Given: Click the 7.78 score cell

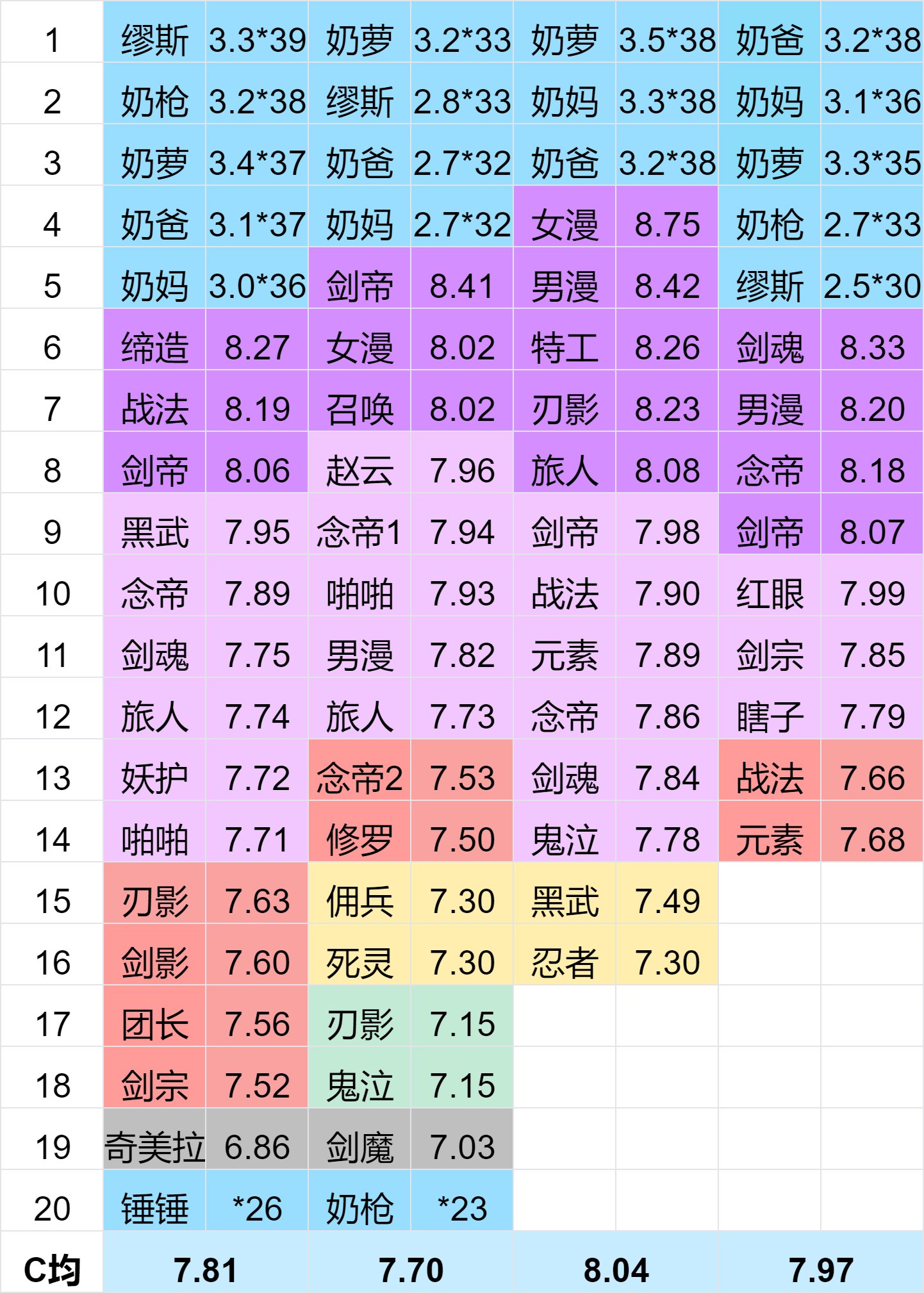Looking at the screenshot, I should 667,832.
